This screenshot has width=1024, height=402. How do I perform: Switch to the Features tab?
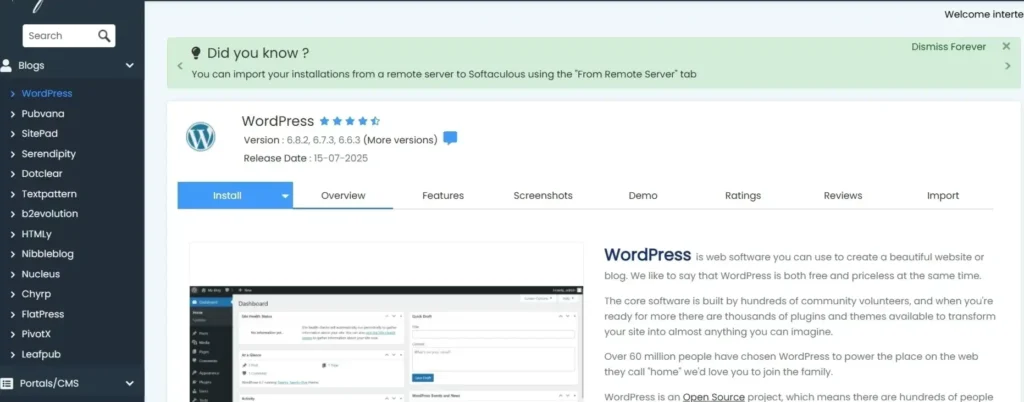[x=443, y=196]
